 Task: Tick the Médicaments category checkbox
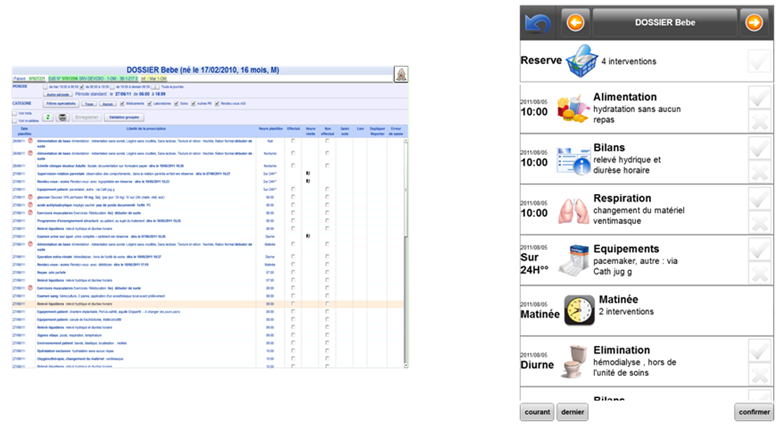click(x=124, y=103)
